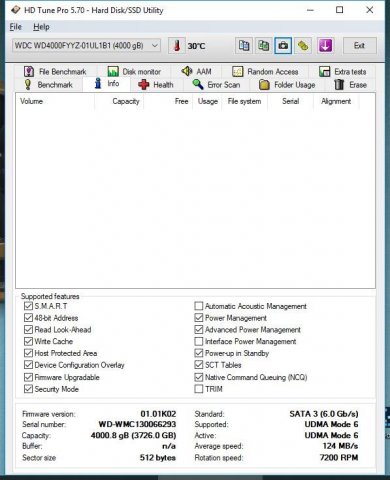Copy screenshot to clipboard icon
This screenshot has height=480, width=390.
[263, 46]
